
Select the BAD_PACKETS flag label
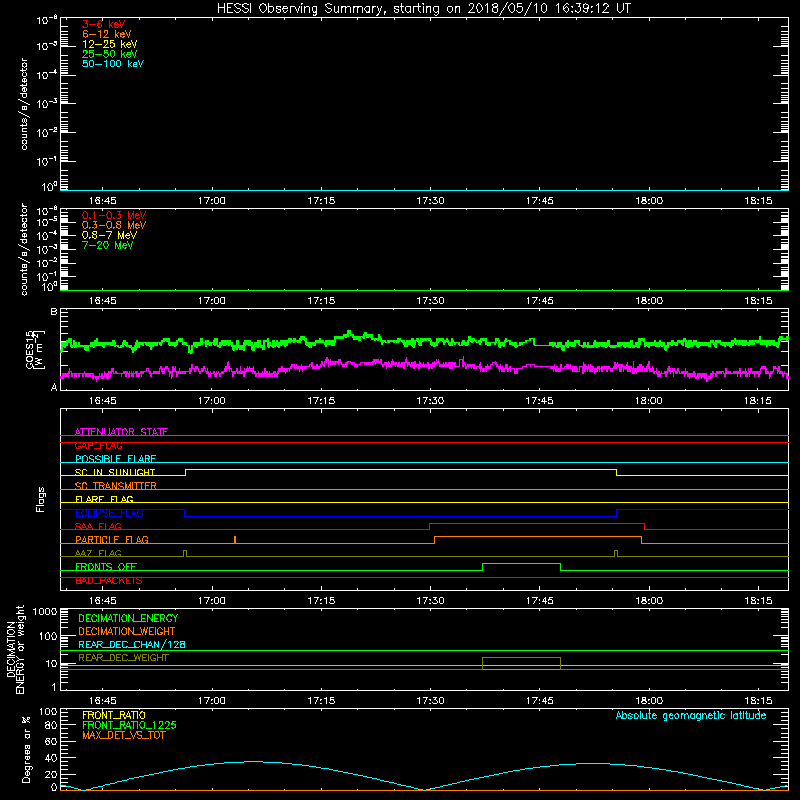click(109, 580)
